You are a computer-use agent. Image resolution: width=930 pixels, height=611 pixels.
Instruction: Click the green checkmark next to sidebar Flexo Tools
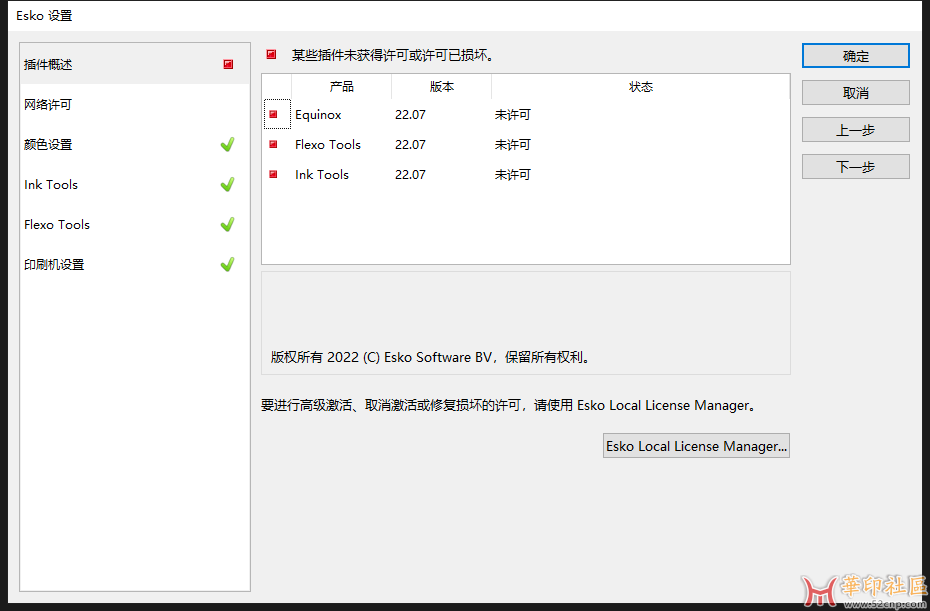pos(227,224)
